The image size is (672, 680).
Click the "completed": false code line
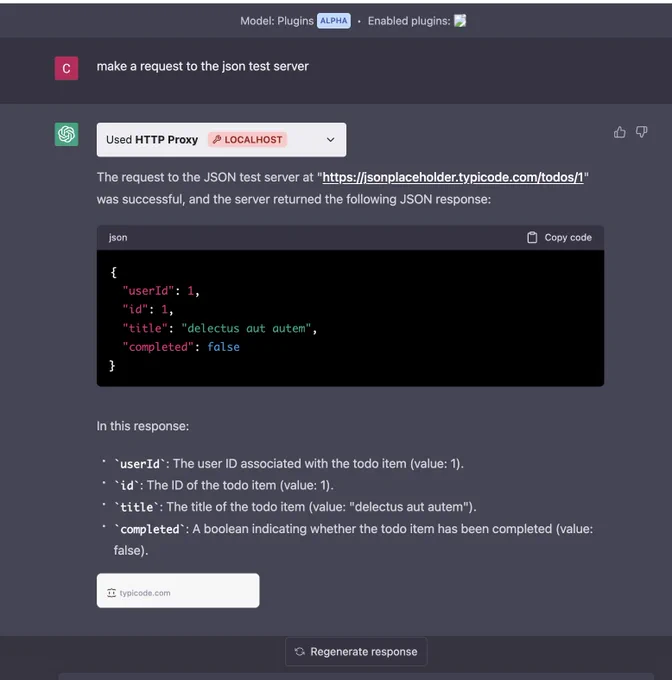click(181, 347)
